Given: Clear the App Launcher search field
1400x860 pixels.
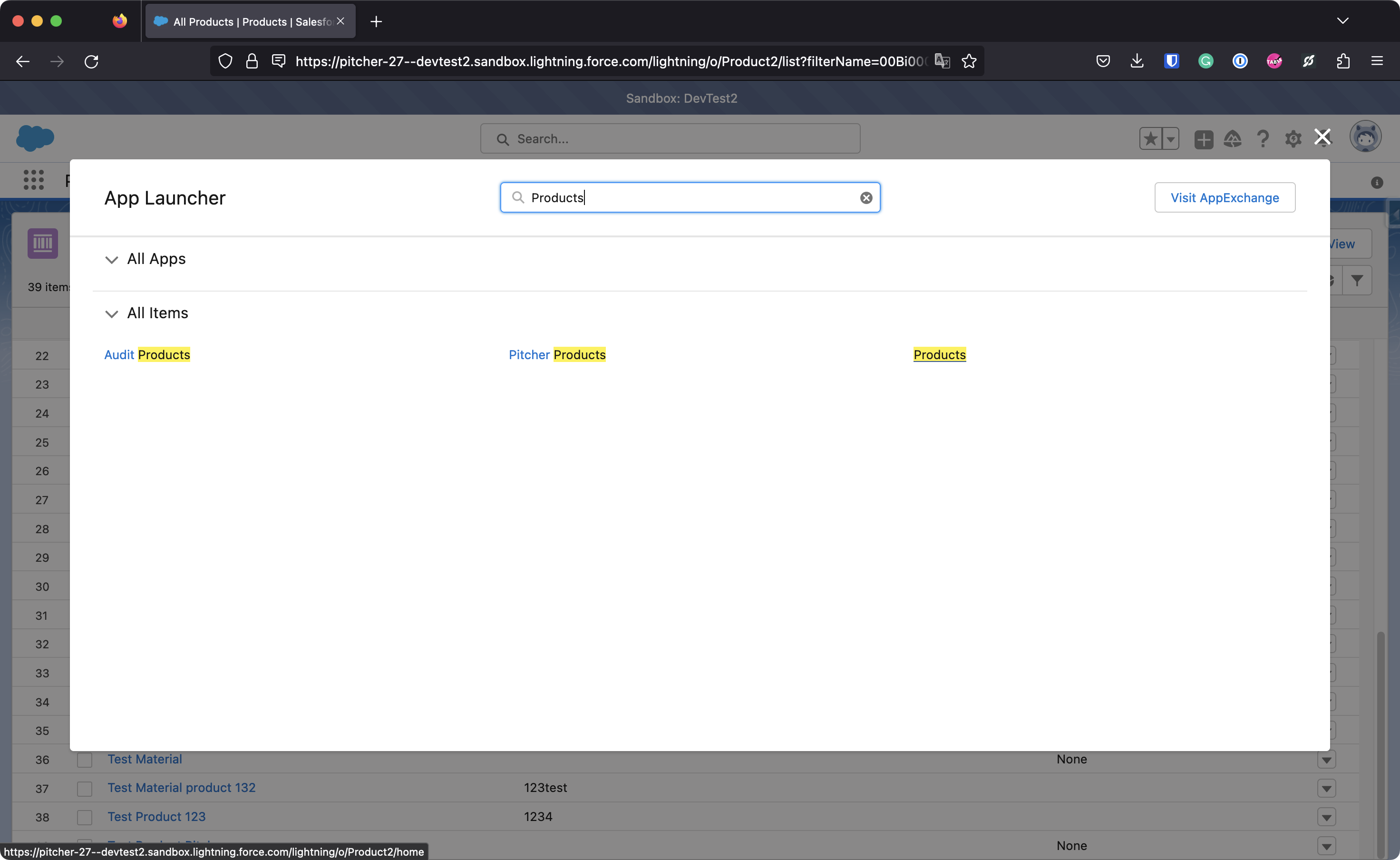Looking at the screenshot, I should coord(865,198).
